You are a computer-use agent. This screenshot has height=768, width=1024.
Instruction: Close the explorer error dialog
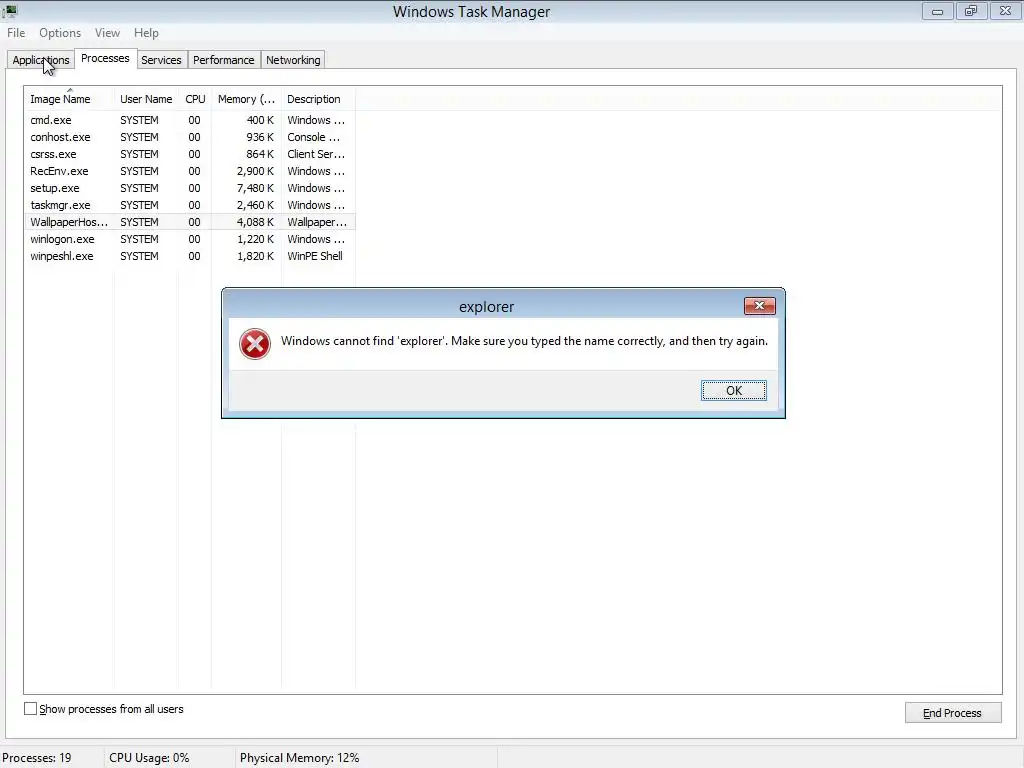pos(760,306)
